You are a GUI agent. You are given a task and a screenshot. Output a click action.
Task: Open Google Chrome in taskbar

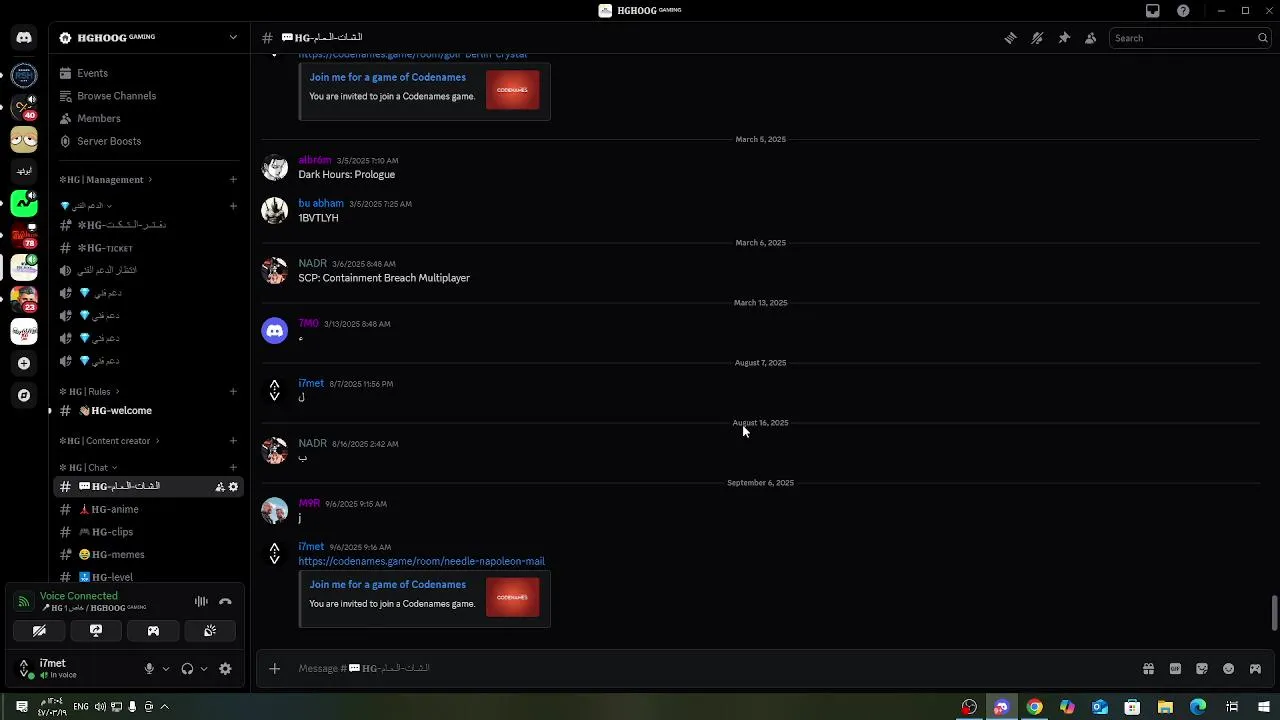click(1034, 707)
